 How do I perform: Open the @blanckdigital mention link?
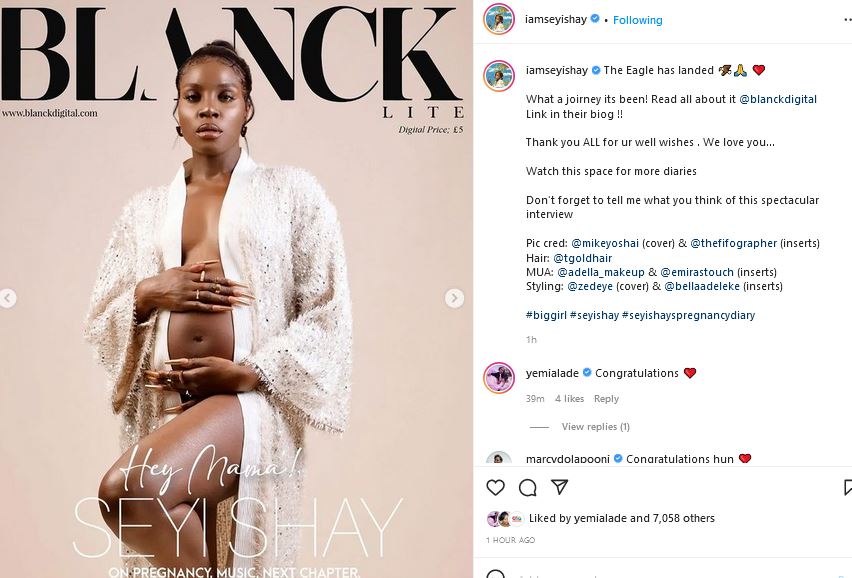tap(778, 99)
